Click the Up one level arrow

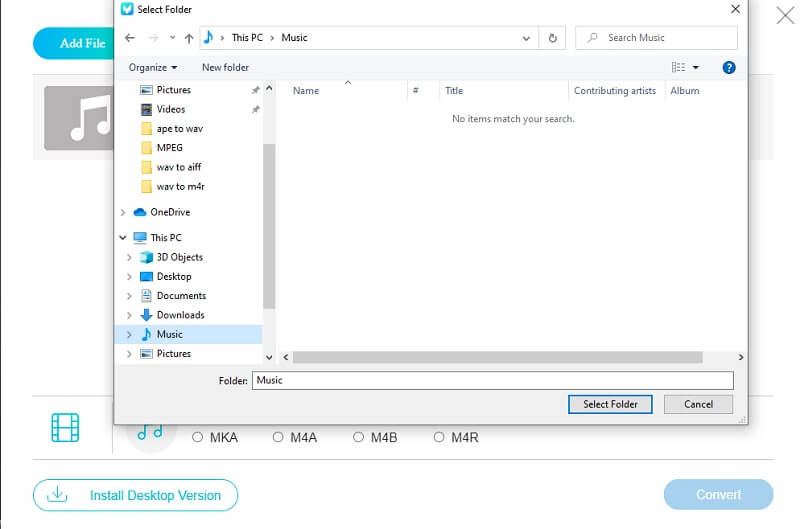click(189, 38)
